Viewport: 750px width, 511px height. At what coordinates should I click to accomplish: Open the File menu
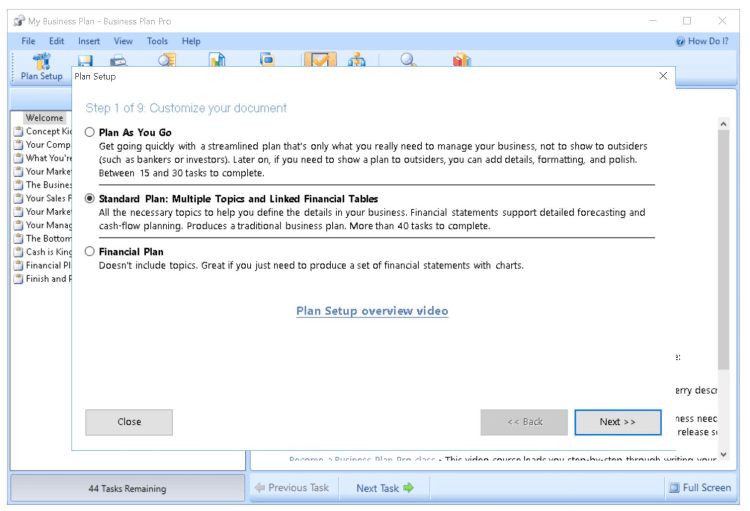pyautogui.click(x=28, y=41)
